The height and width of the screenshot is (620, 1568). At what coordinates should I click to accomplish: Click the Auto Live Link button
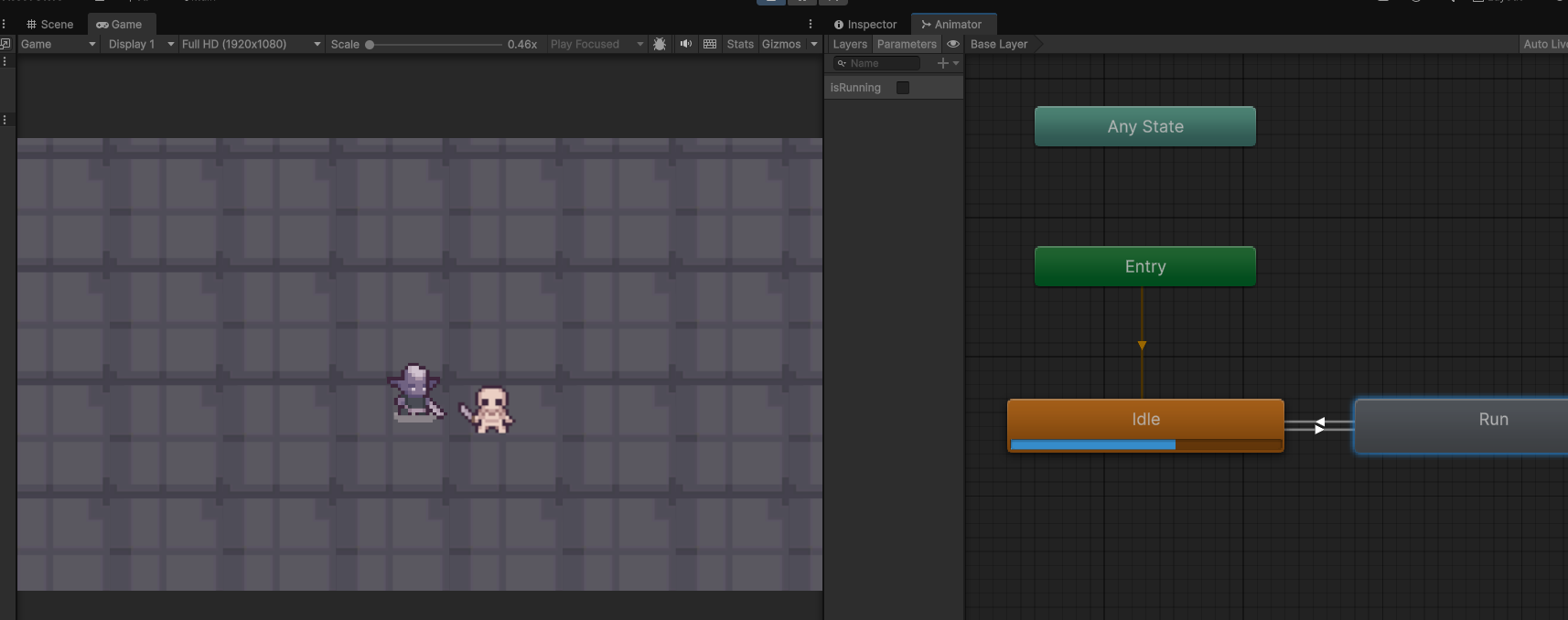1544,44
